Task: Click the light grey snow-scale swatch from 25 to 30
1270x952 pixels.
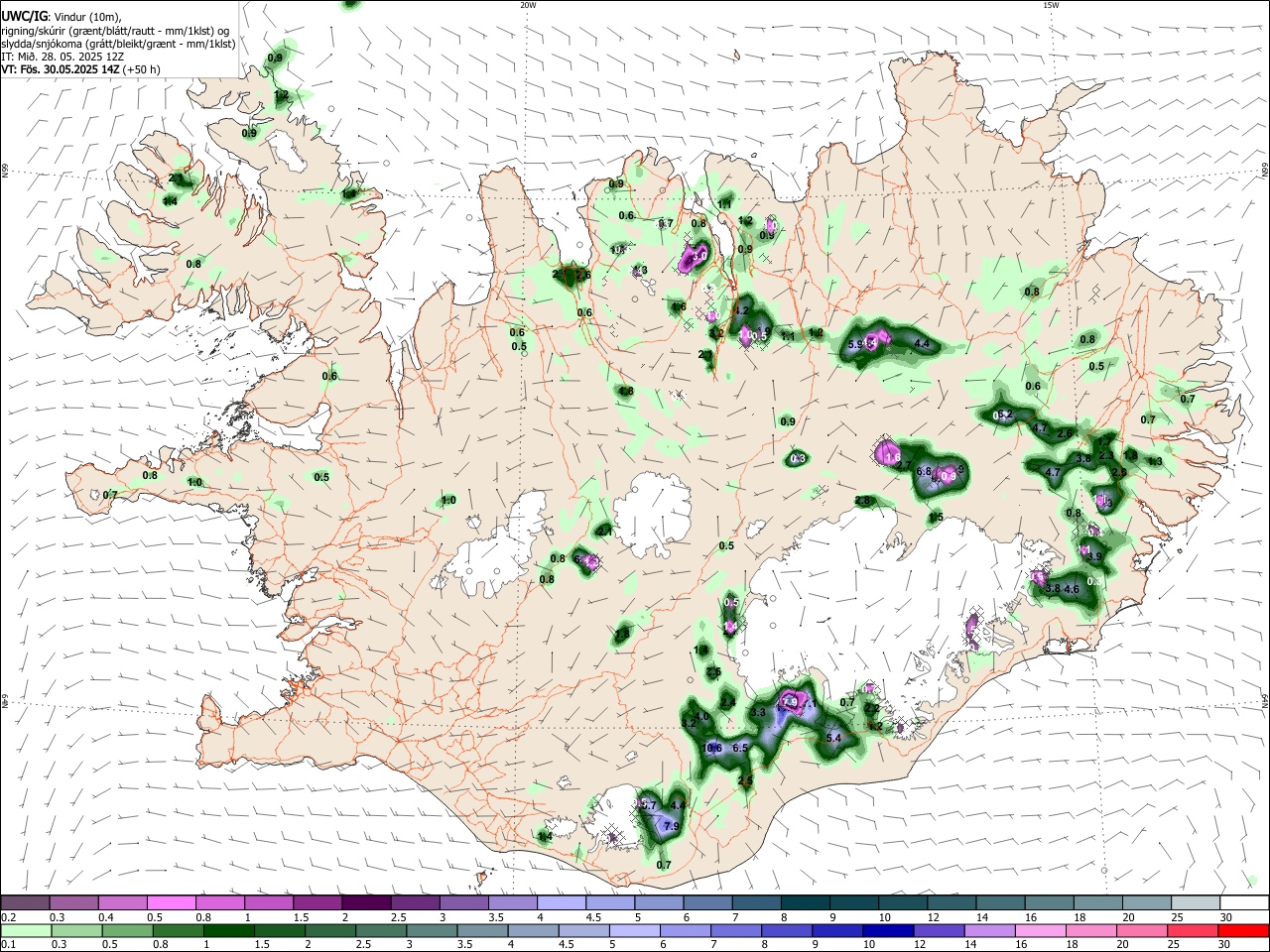Action: pos(1196,902)
